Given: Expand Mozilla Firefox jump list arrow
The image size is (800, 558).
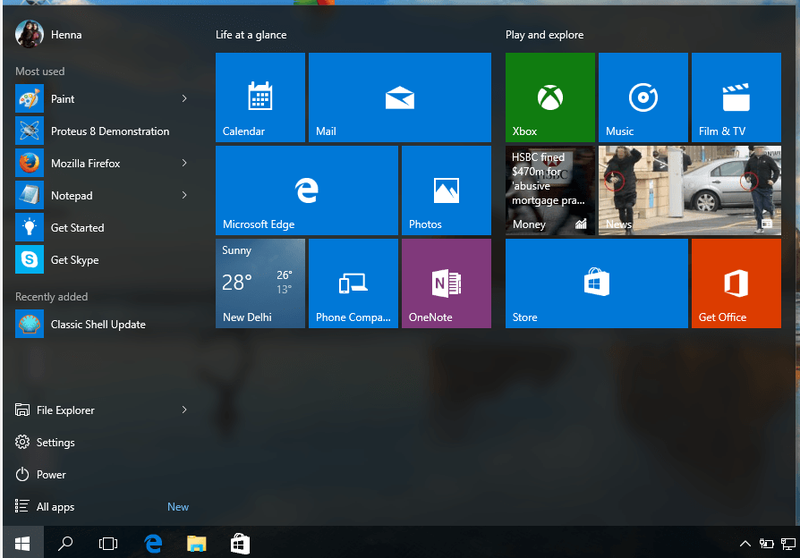Looking at the screenshot, I should pos(184,163).
